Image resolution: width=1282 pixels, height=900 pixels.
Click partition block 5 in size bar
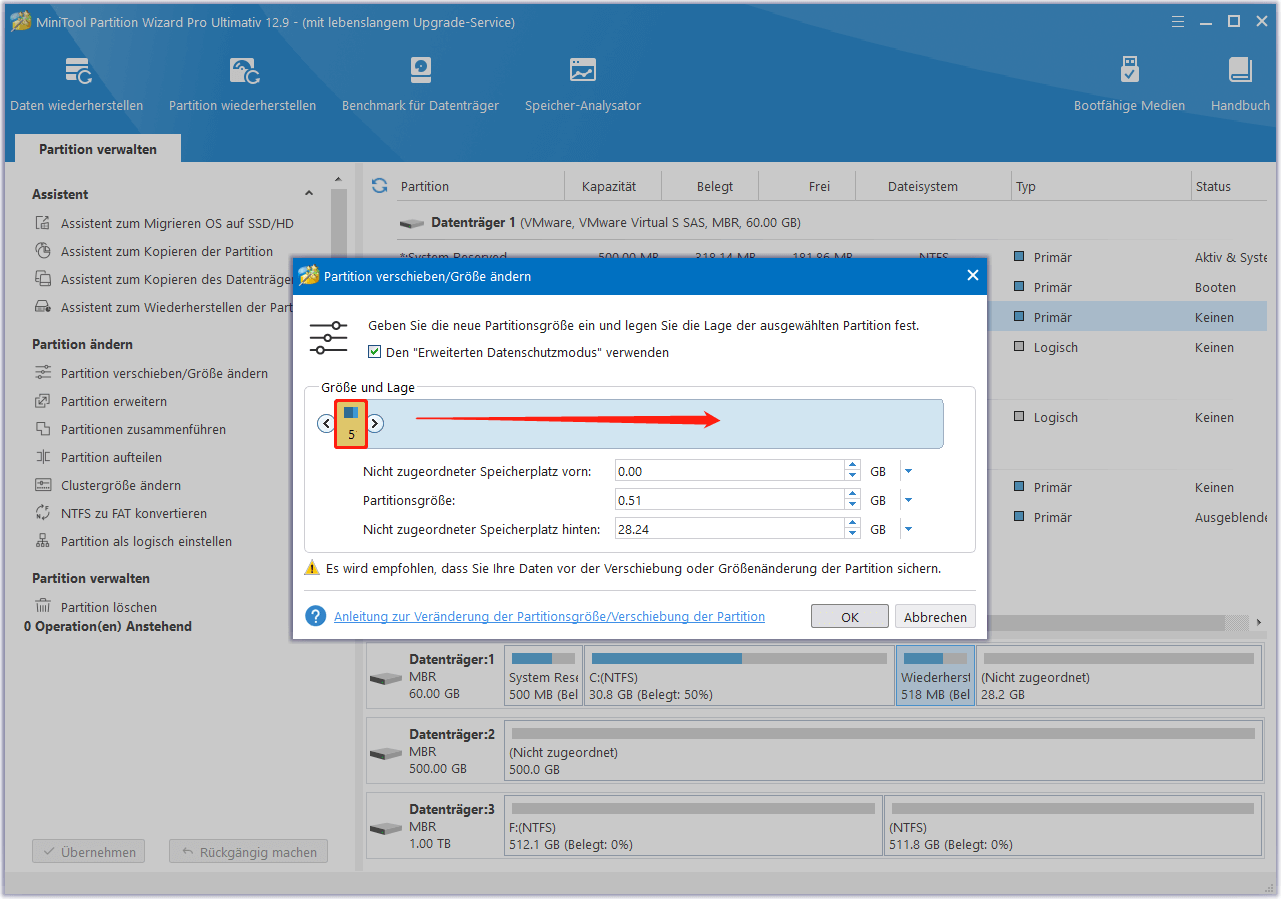point(351,424)
